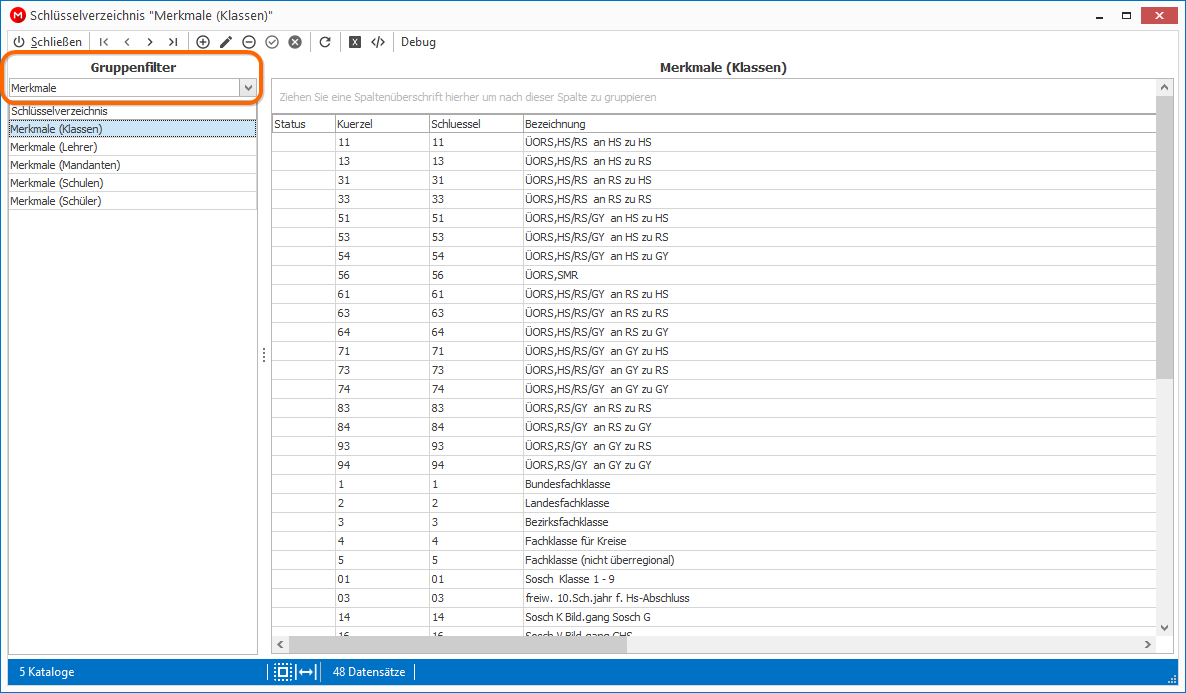This screenshot has width=1186, height=693.
Task: Edit the record with the pencil icon
Action: [225, 42]
